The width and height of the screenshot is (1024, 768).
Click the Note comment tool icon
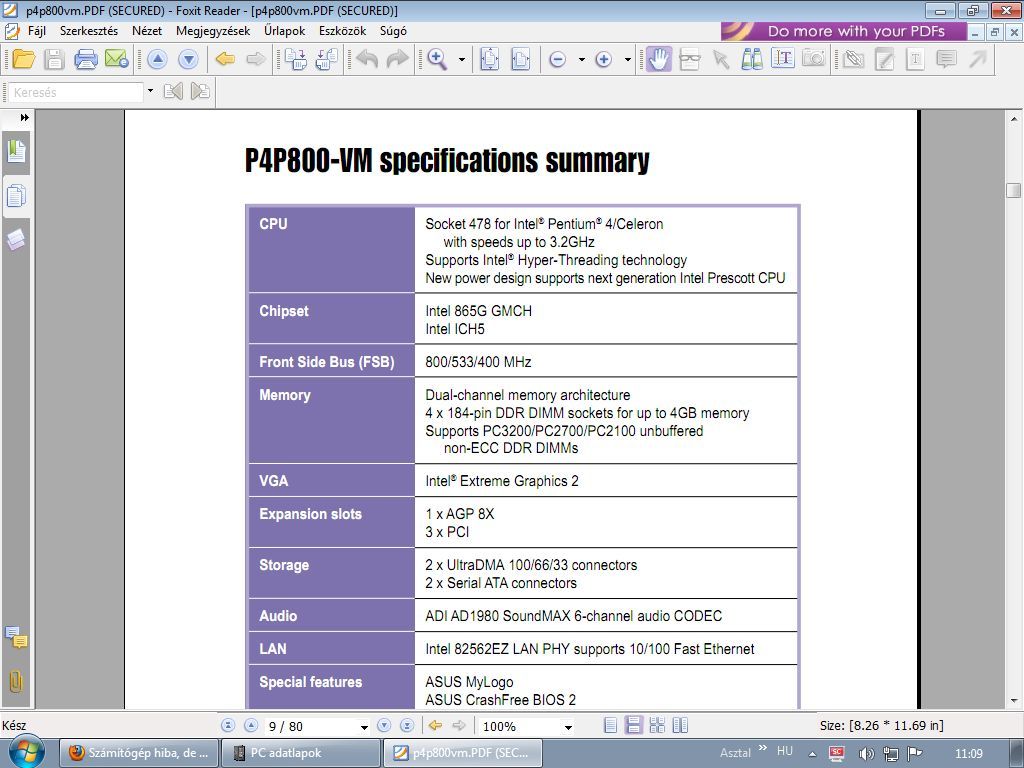pos(946,59)
